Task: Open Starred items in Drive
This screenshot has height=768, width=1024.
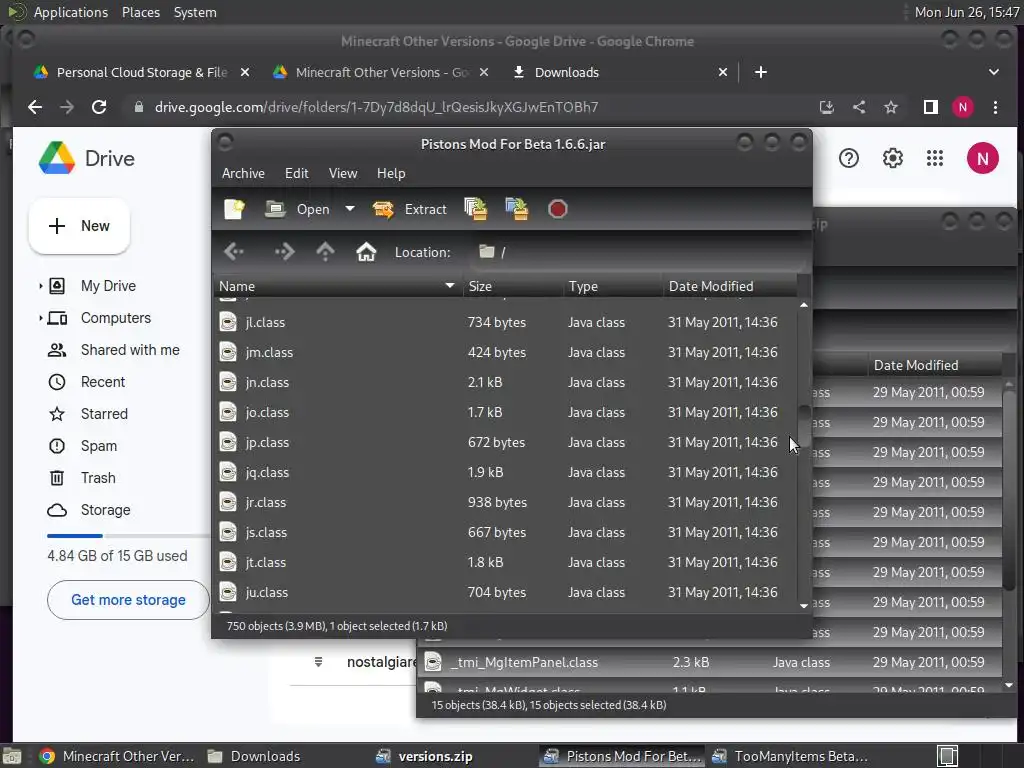Action: point(104,414)
